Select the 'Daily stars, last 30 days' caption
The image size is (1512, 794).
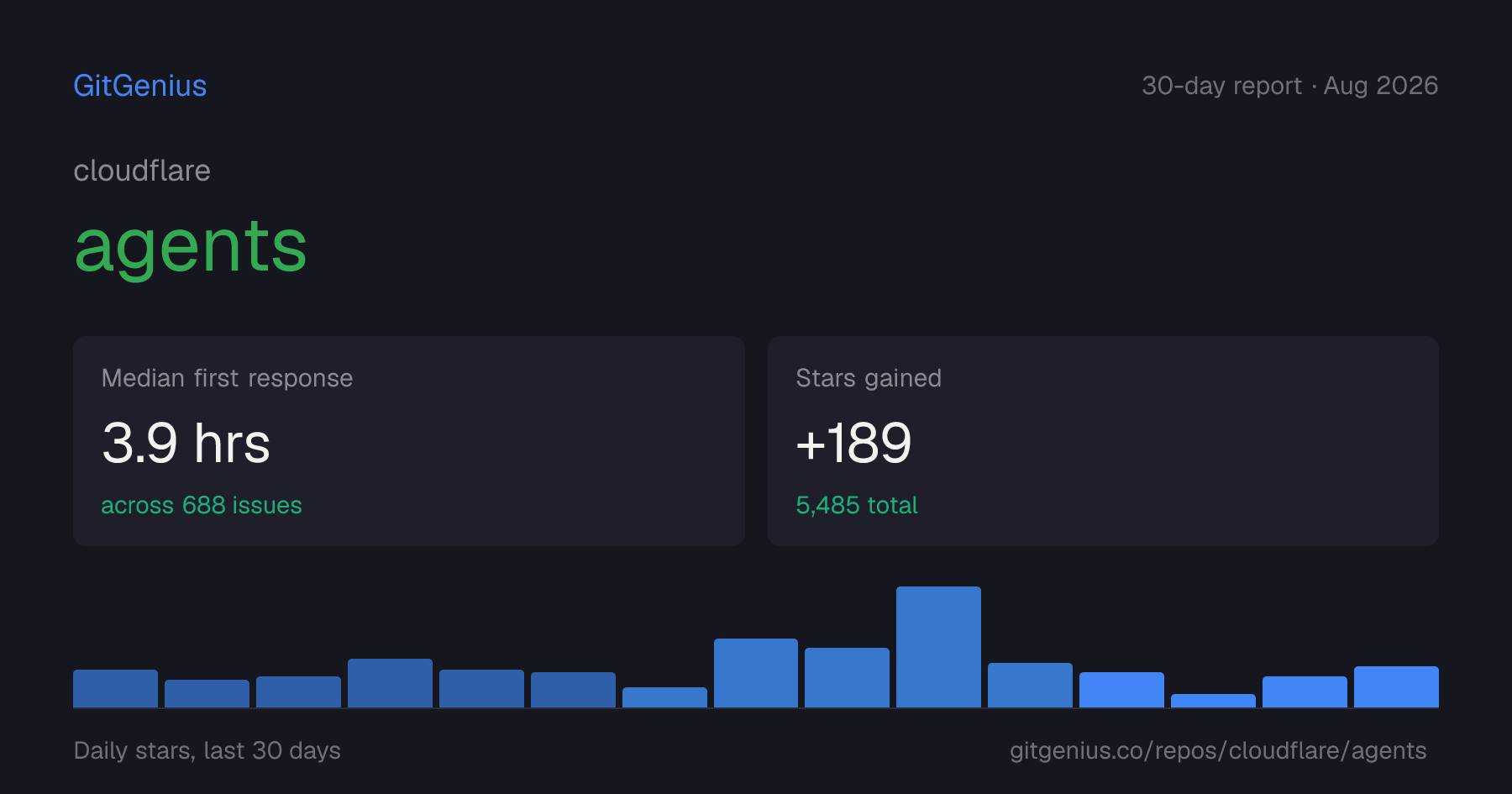[207, 750]
